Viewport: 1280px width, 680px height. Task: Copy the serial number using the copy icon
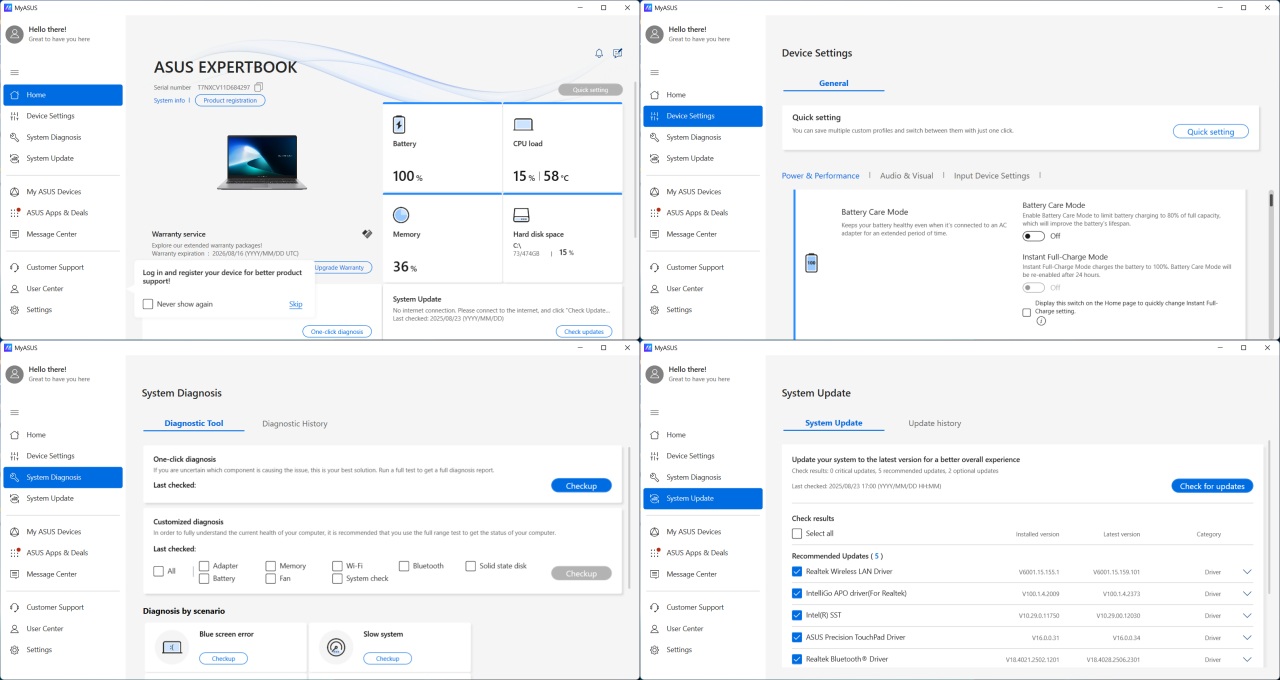[x=259, y=87]
